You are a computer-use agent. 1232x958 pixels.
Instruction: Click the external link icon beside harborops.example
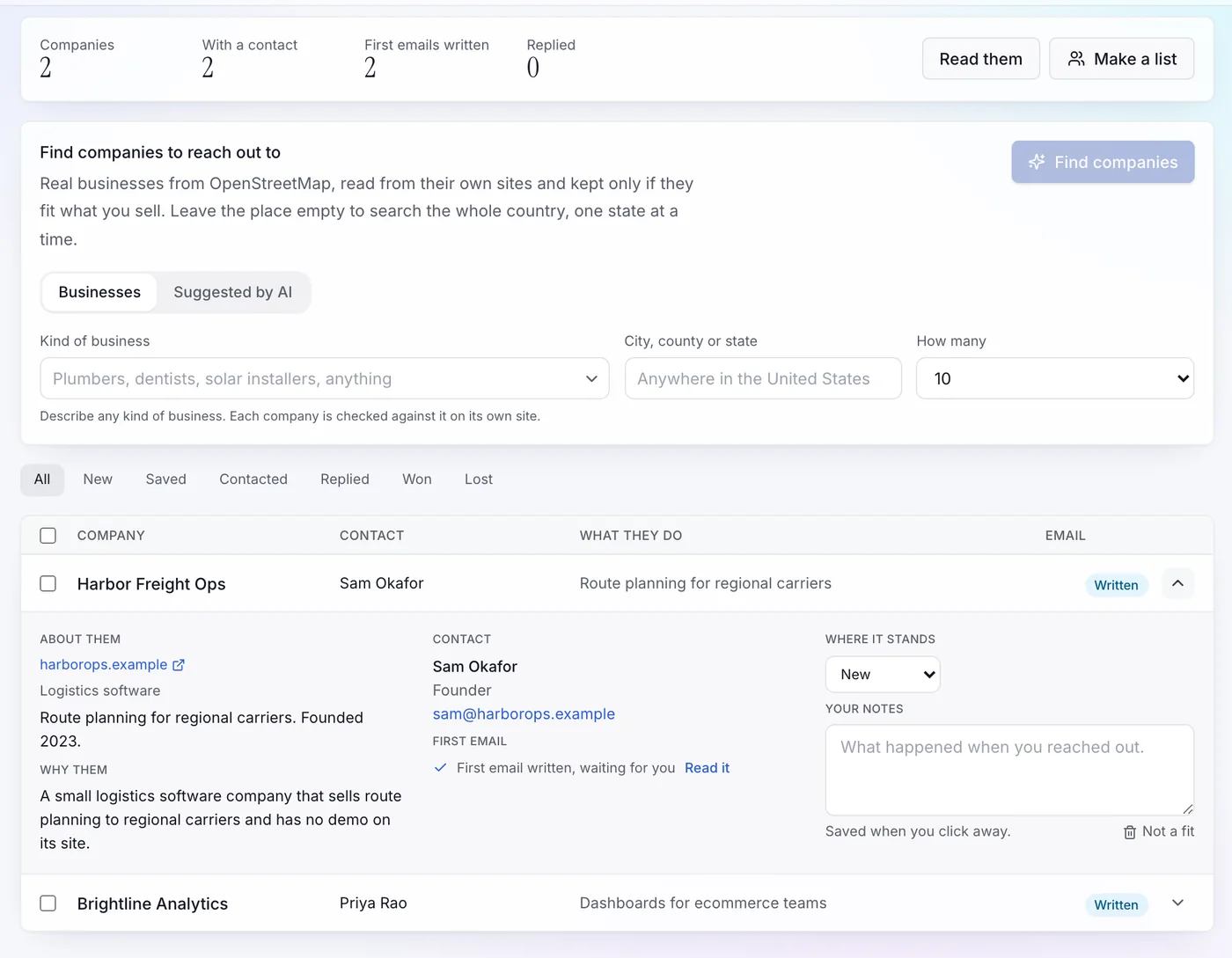coord(179,665)
